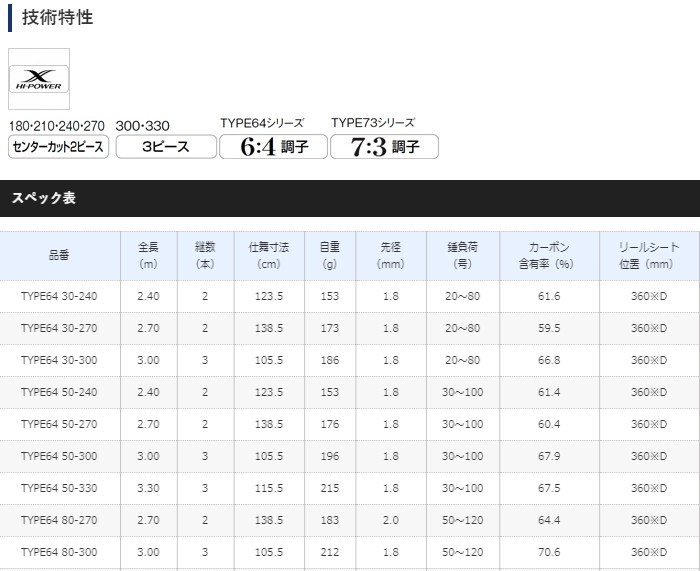Click the リールシート位置 column header
The width and height of the screenshot is (700, 571).
pyautogui.click(x=648, y=255)
